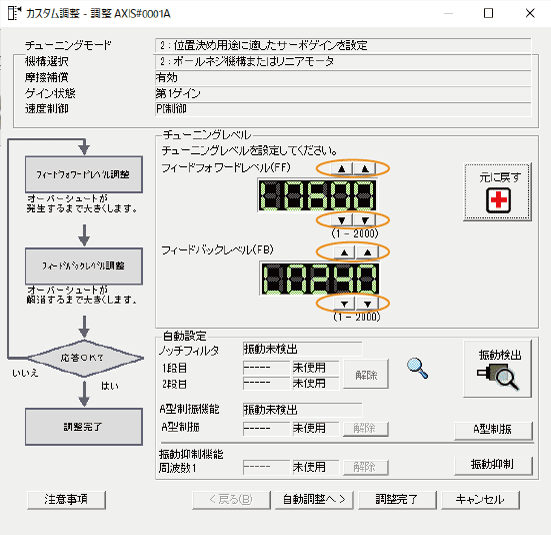551x535 pixels.
Task: Click the 2段目 frequency field
Action: [x=266, y=383]
